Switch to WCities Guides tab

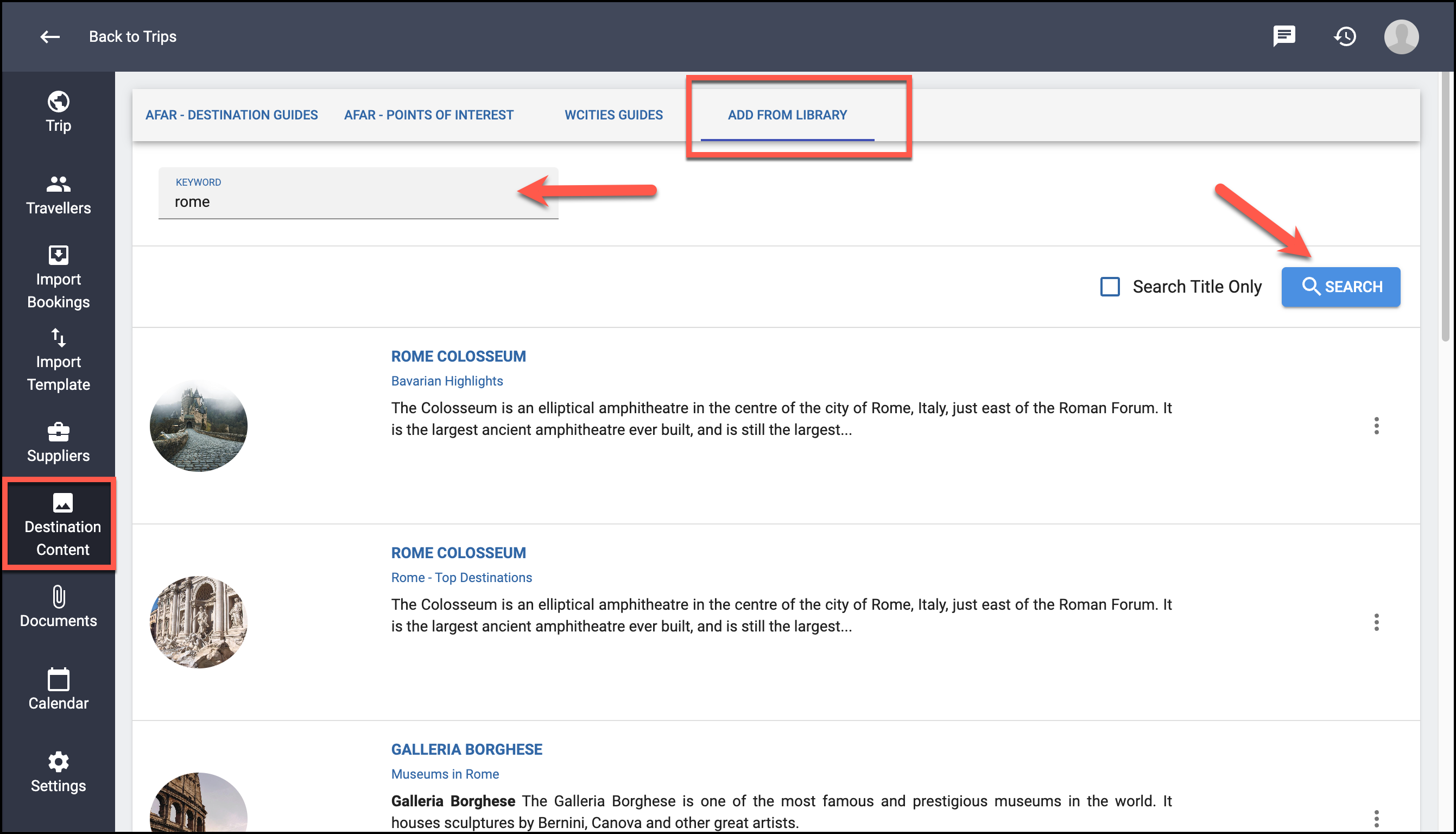pos(613,115)
